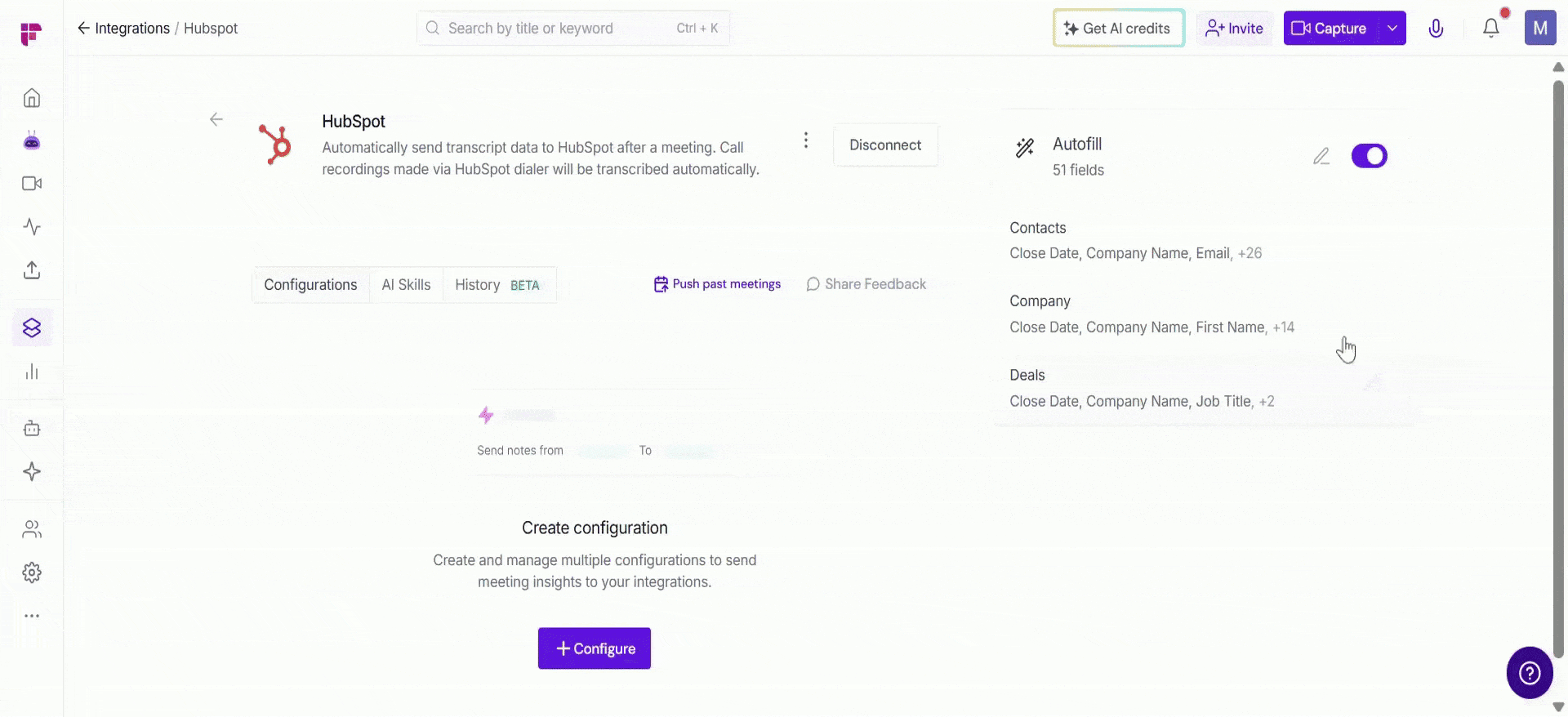Click Contacts +26 more fields
Viewport: 1568px width, 717px height.
pyautogui.click(x=1250, y=253)
